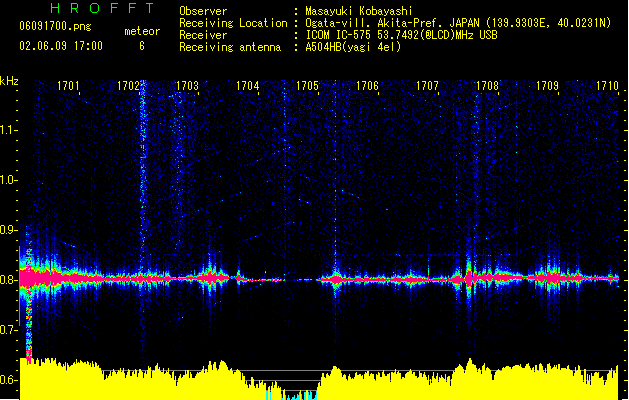Click the 1707 time marker
The width and height of the screenshot is (629, 400).
pyautogui.click(x=427, y=86)
